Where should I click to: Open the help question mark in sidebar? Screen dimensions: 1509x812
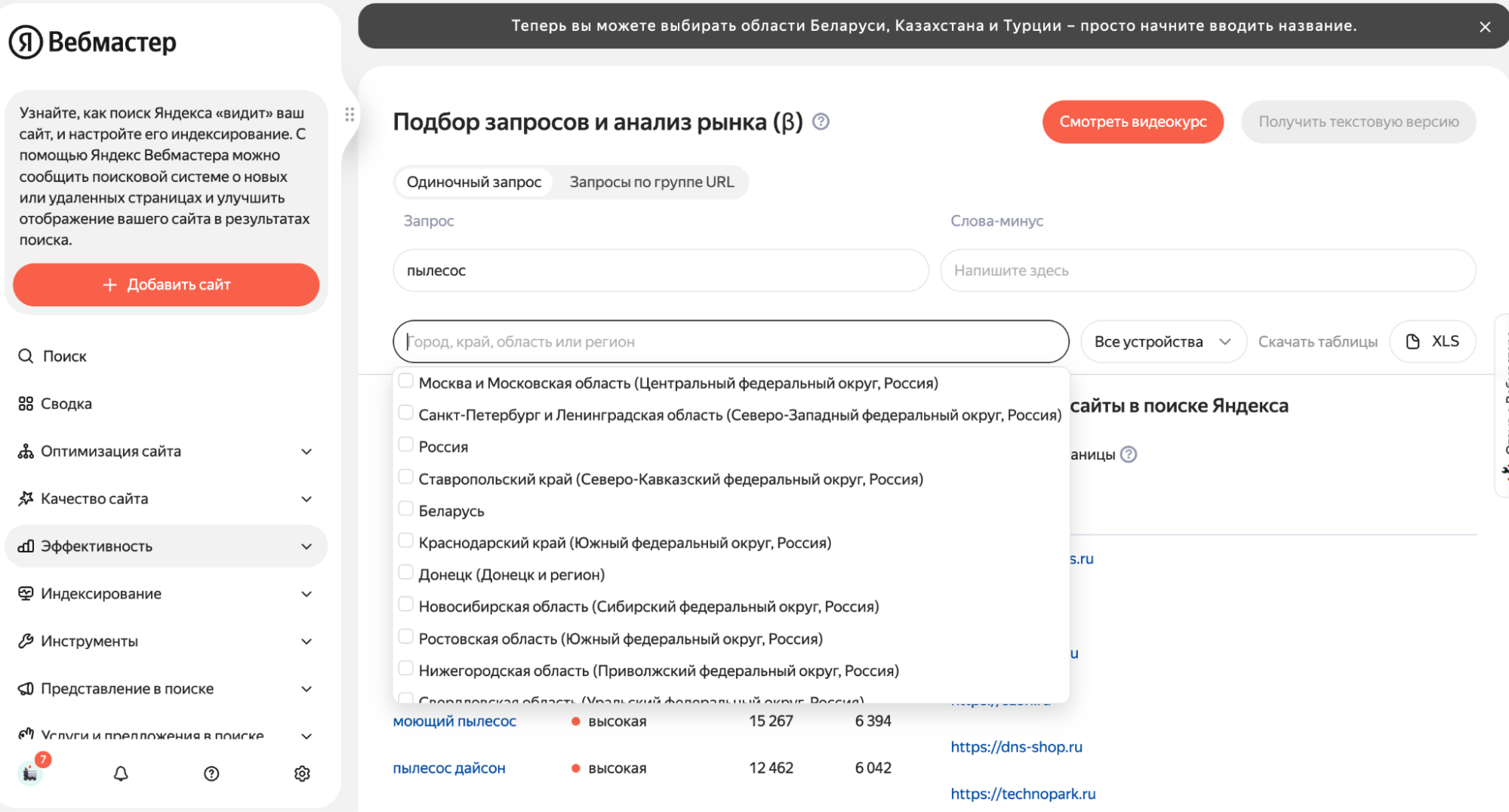point(211,774)
